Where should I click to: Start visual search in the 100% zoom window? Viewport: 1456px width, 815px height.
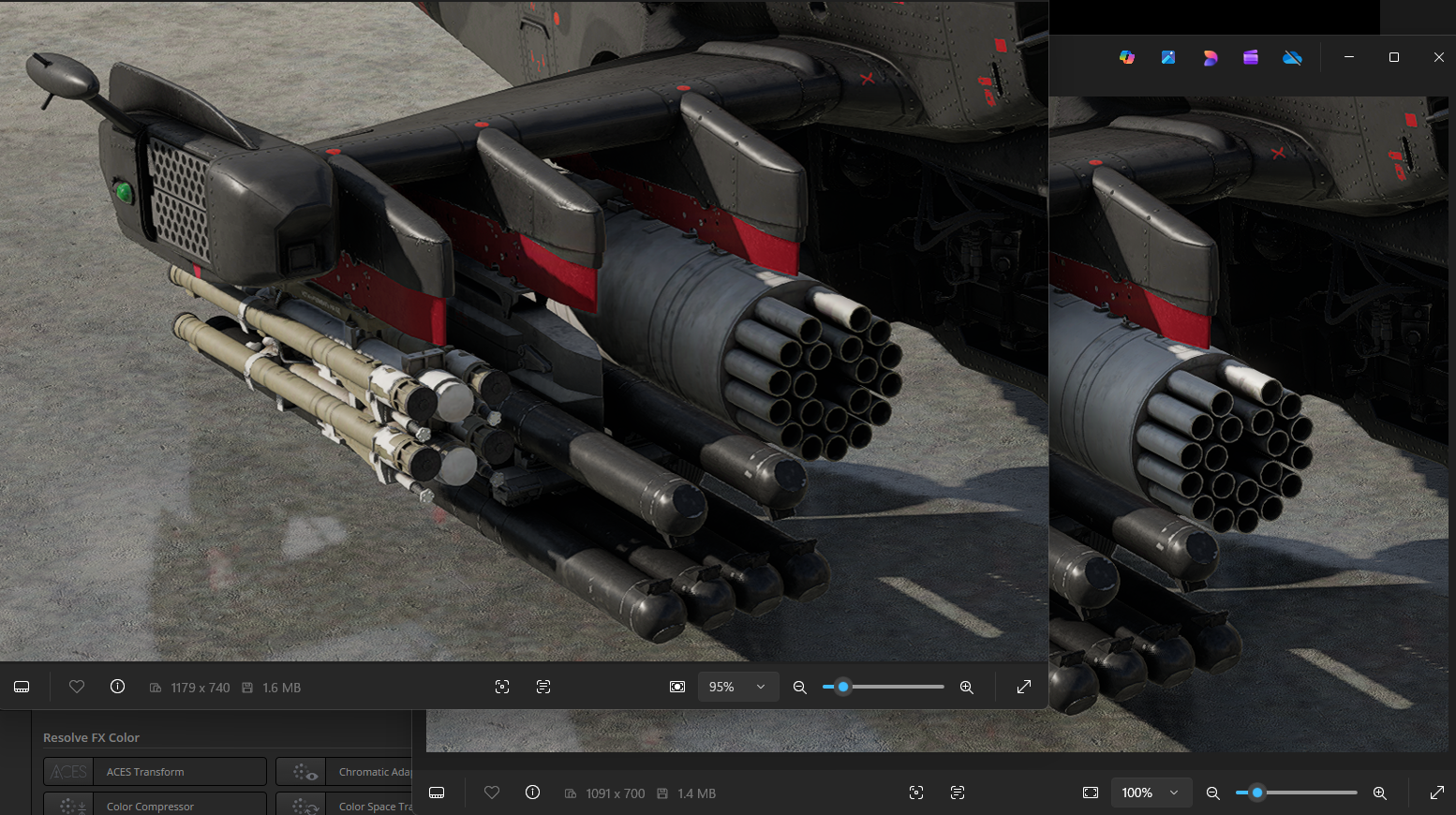(x=916, y=793)
